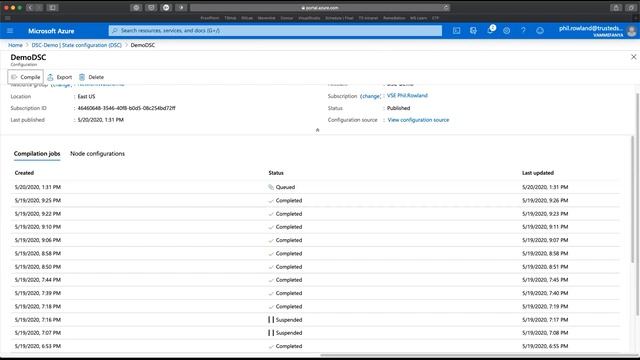640x360 pixels.
Task: Open the job created 5/19/2020, 6:53 PM
Action: [315, 346]
